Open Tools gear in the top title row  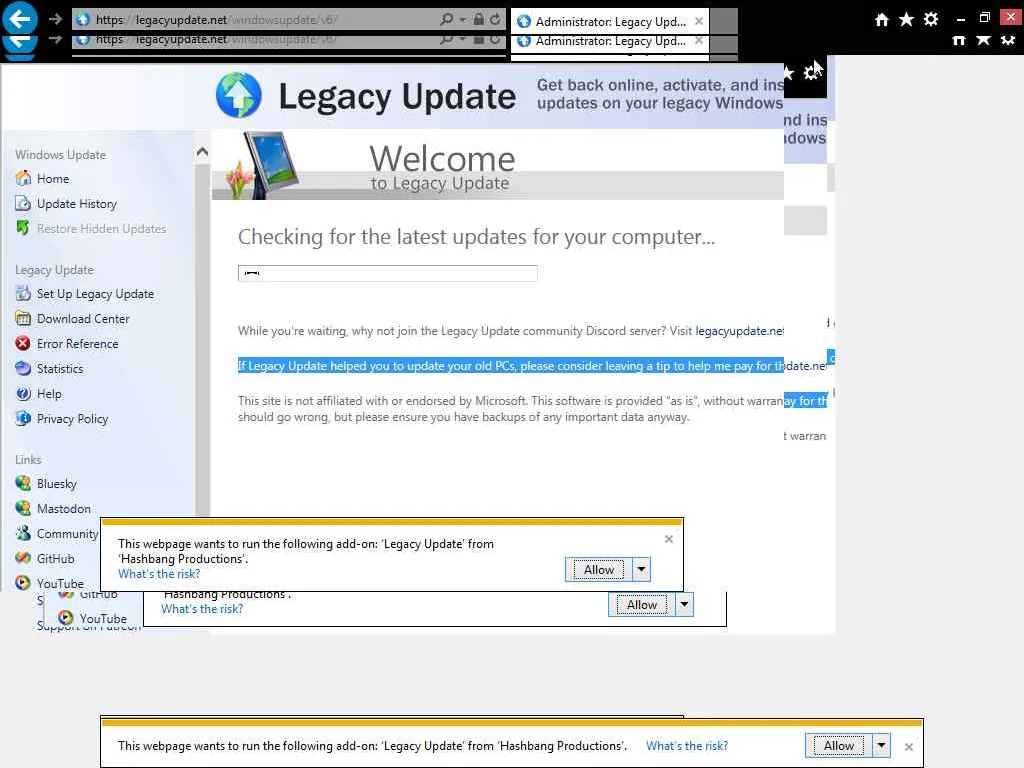coord(931,20)
